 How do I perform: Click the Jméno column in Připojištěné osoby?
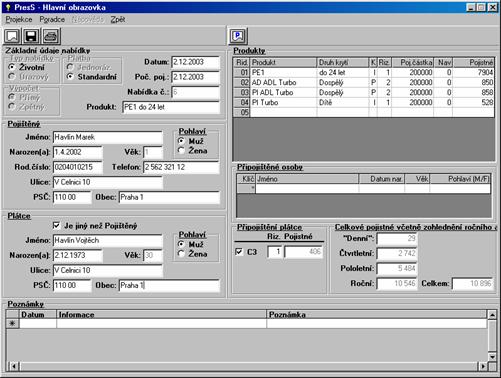tap(307, 179)
